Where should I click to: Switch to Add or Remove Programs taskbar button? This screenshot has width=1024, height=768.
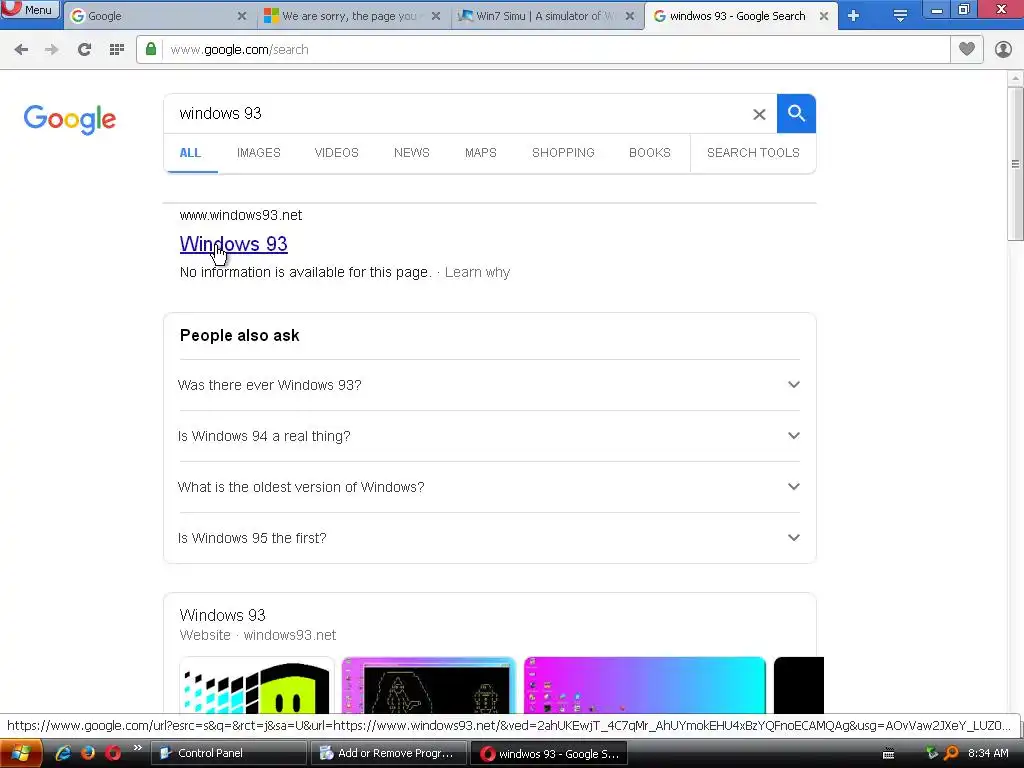coord(388,753)
